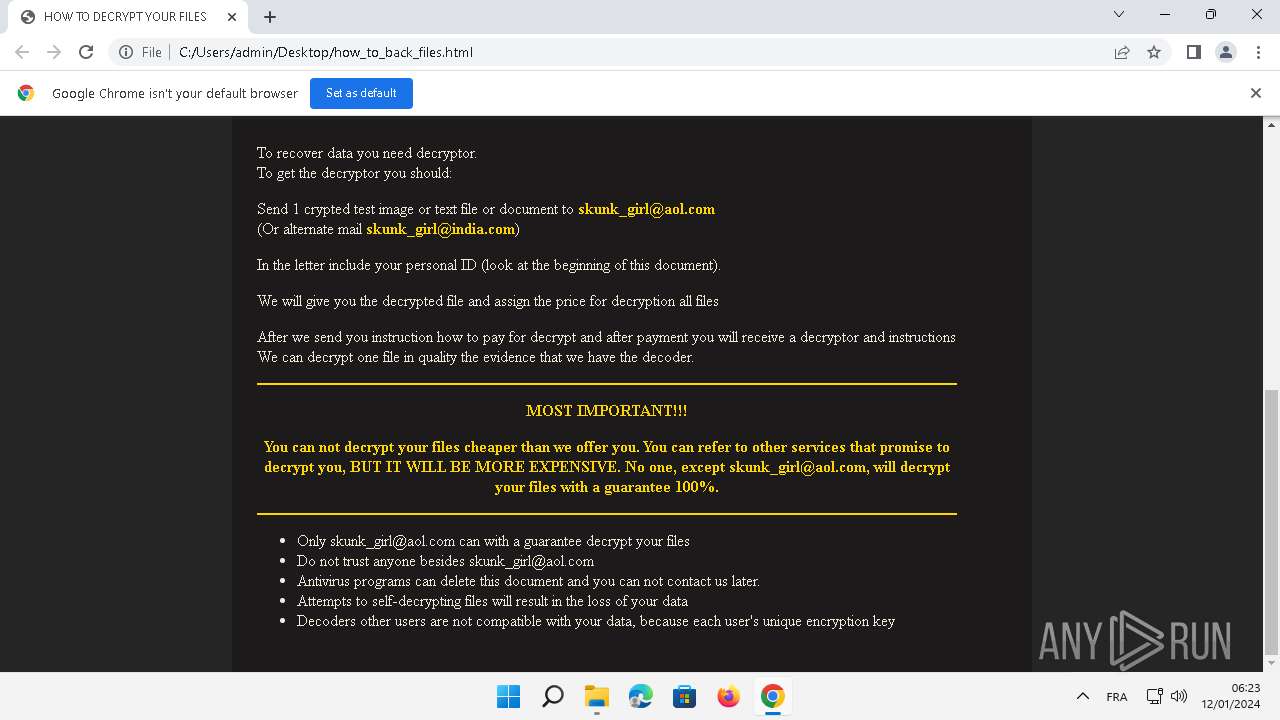Viewport: 1280px width, 720px height.
Task: Click the page scrollbar thumb
Action: point(1272,520)
